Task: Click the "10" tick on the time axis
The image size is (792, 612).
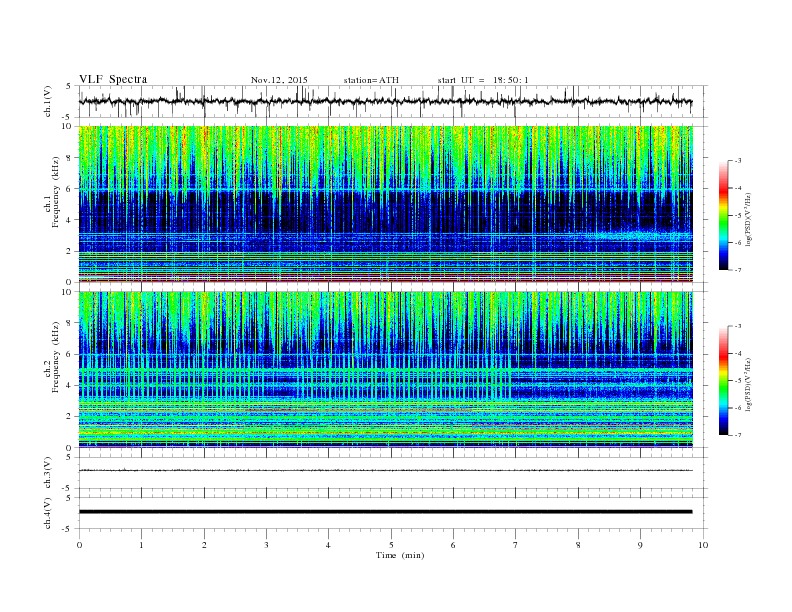Action: [x=703, y=545]
